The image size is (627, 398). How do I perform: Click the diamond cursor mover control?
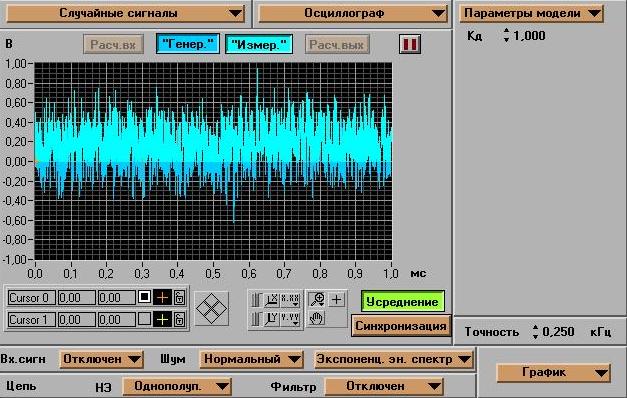coord(212,308)
